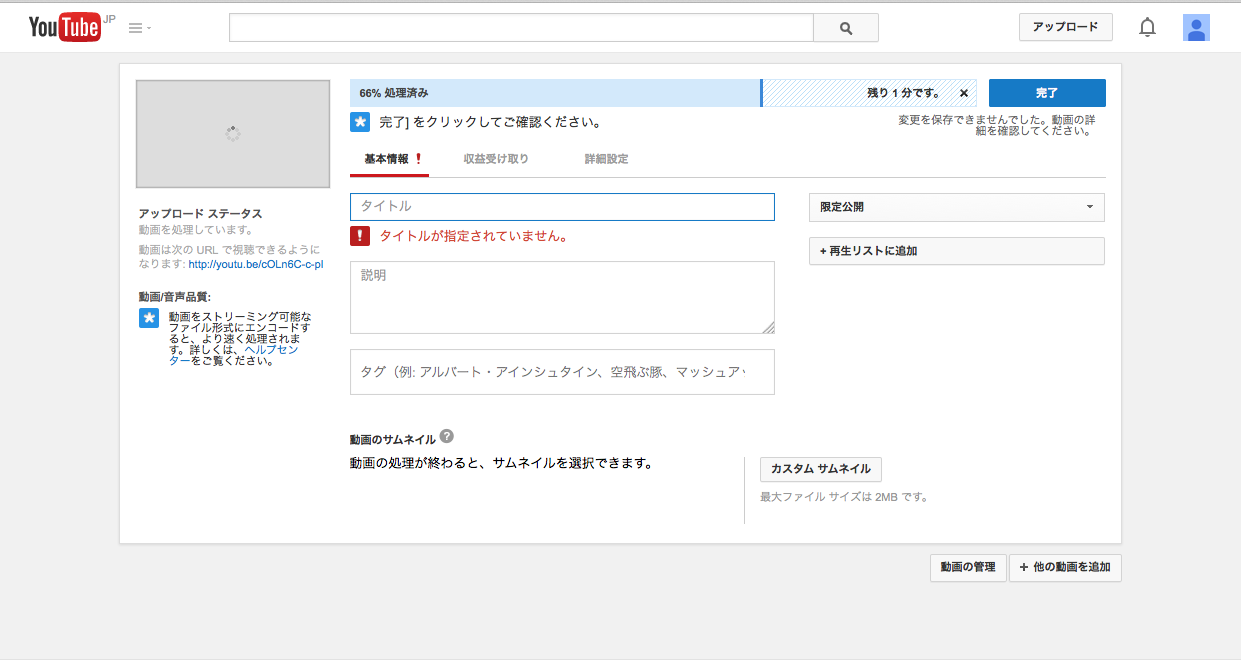Focus the YouTube search box

pos(521,28)
